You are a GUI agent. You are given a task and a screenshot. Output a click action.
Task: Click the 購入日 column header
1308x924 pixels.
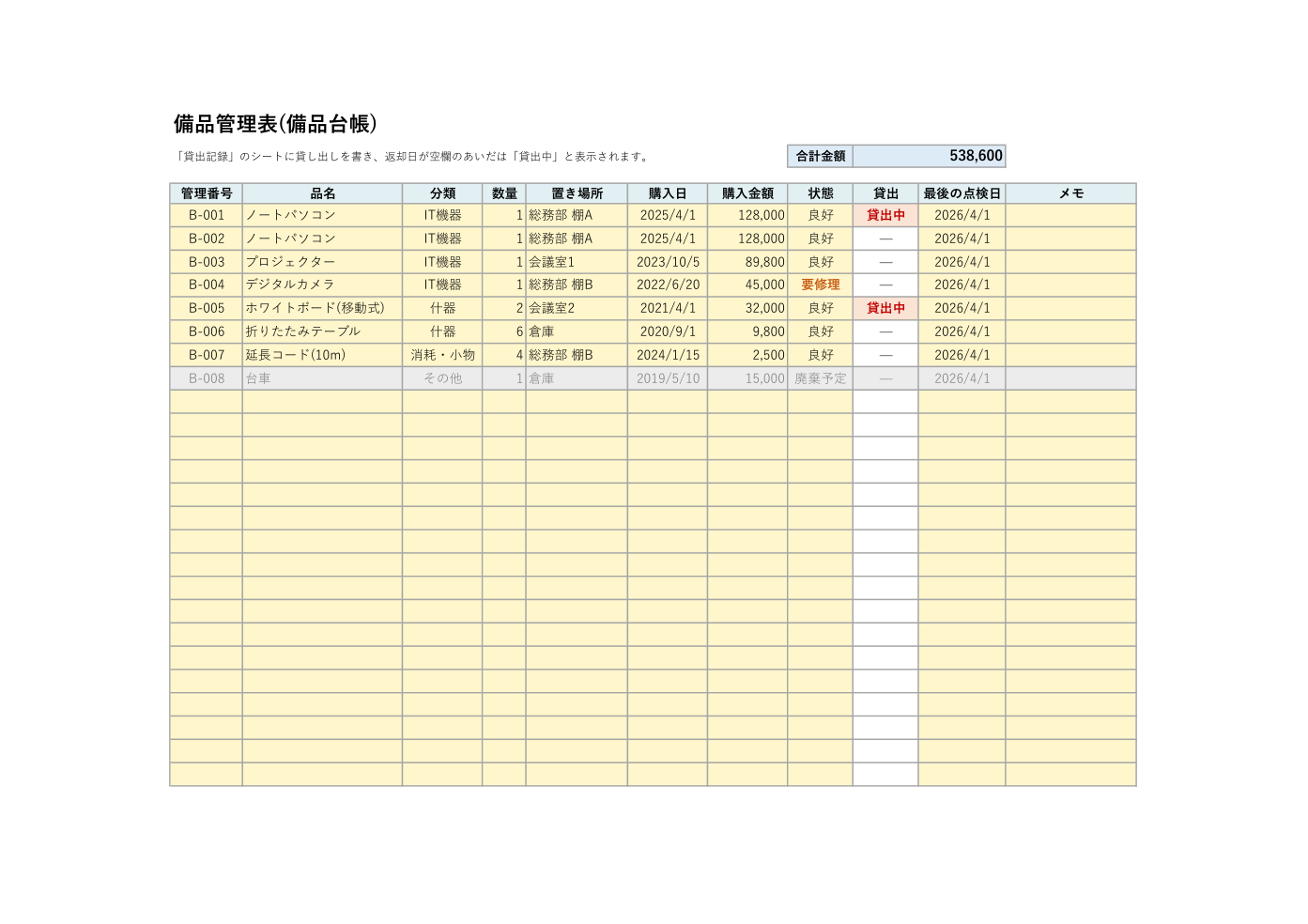click(668, 193)
